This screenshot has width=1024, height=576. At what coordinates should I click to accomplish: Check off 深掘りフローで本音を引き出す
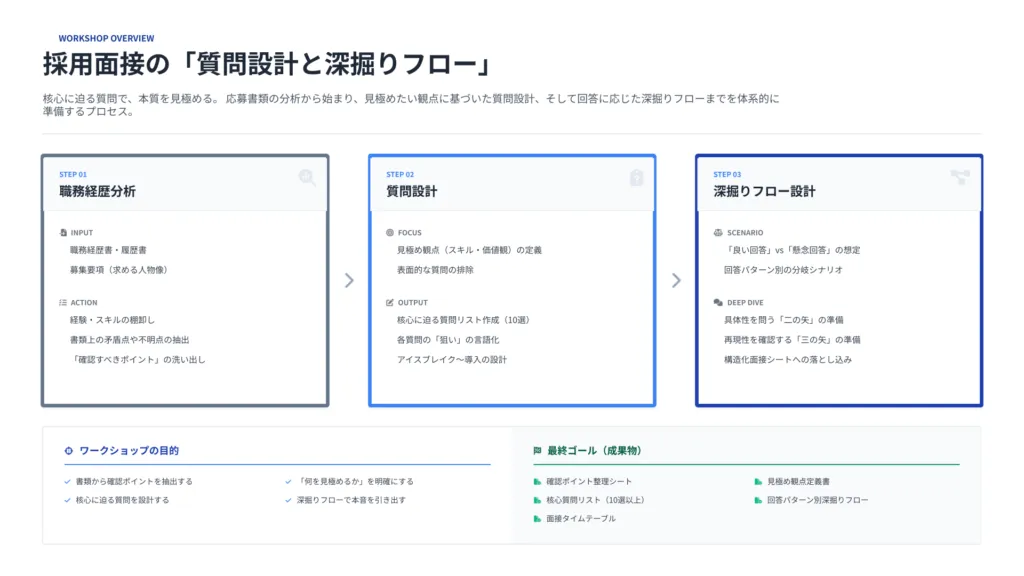286,498
